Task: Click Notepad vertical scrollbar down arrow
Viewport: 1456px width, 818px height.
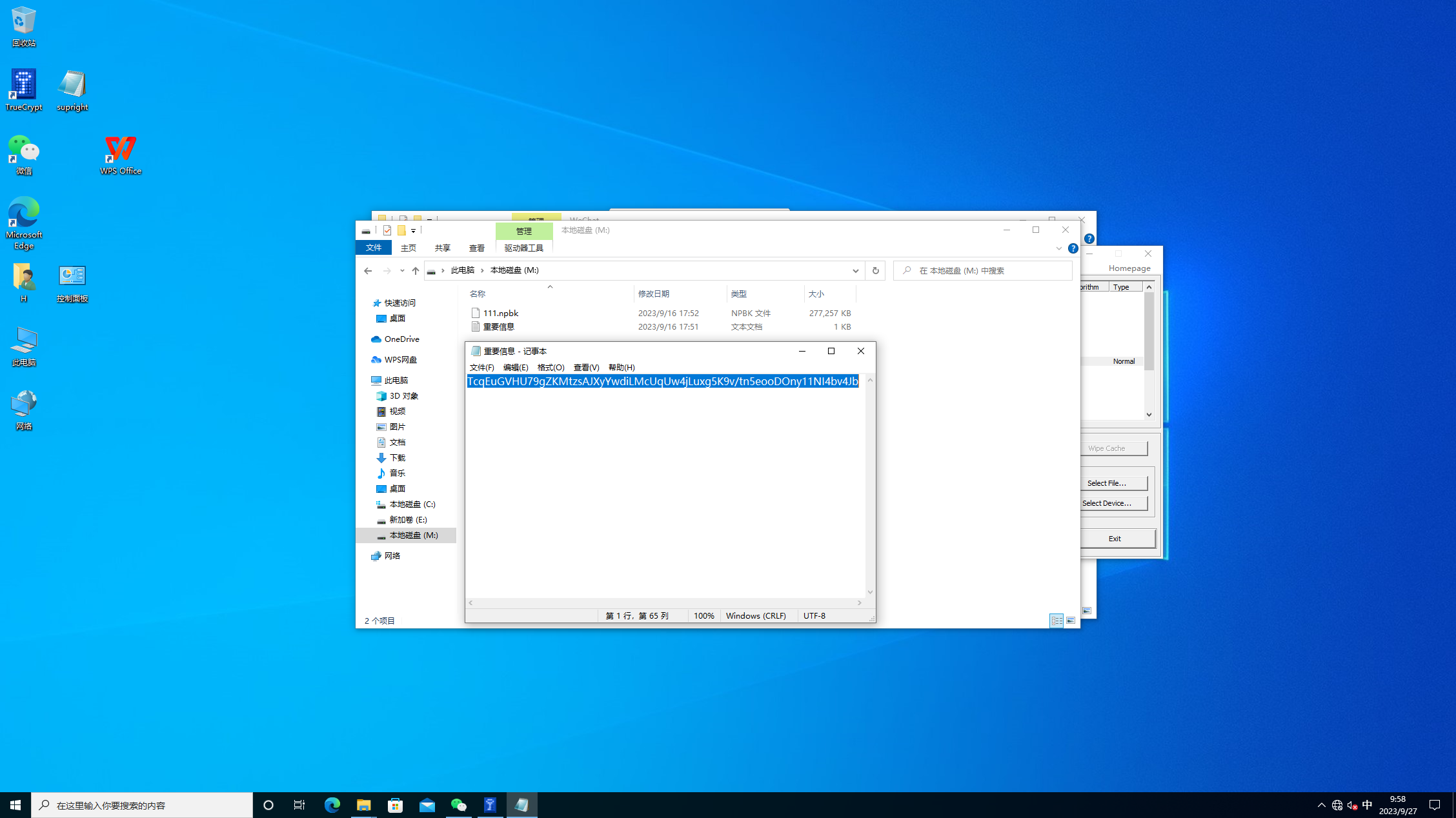Action: pyautogui.click(x=870, y=592)
